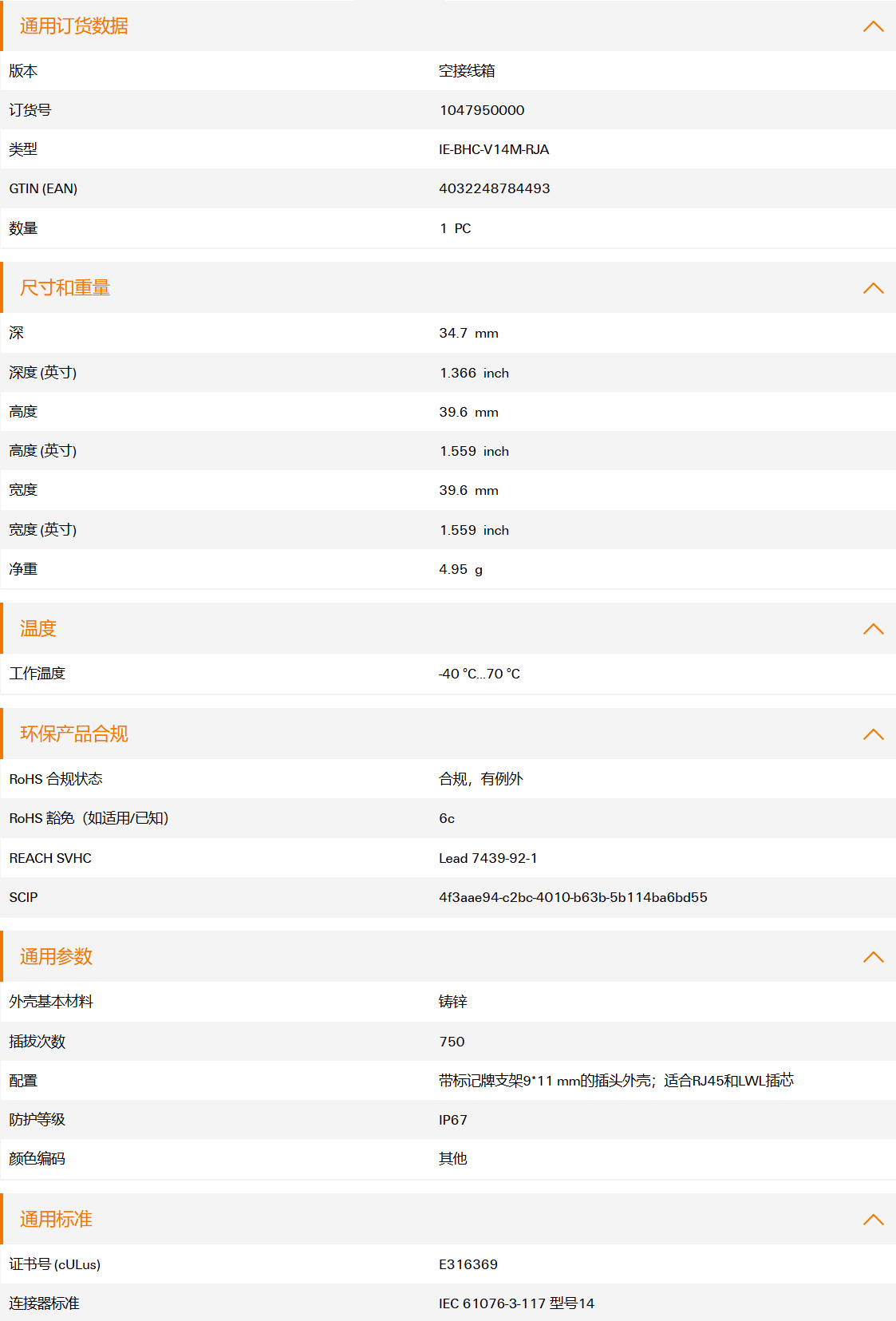Click the 通用参数 header title
The width and height of the screenshot is (896, 1321).
tap(57, 957)
